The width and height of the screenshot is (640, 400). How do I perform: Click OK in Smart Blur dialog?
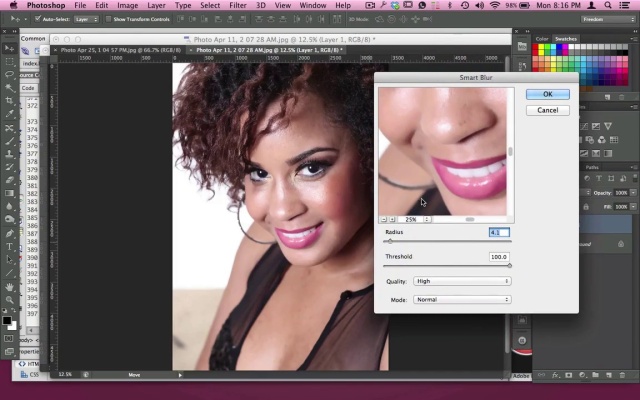point(547,94)
